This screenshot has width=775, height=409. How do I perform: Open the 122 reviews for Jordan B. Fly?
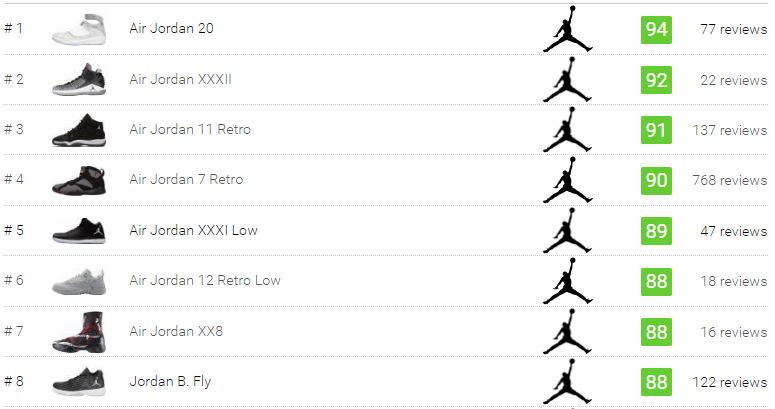click(730, 382)
